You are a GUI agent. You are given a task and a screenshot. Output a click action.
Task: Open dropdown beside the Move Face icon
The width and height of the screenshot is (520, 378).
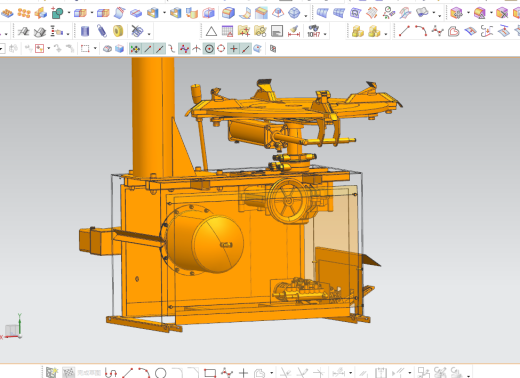468,13
